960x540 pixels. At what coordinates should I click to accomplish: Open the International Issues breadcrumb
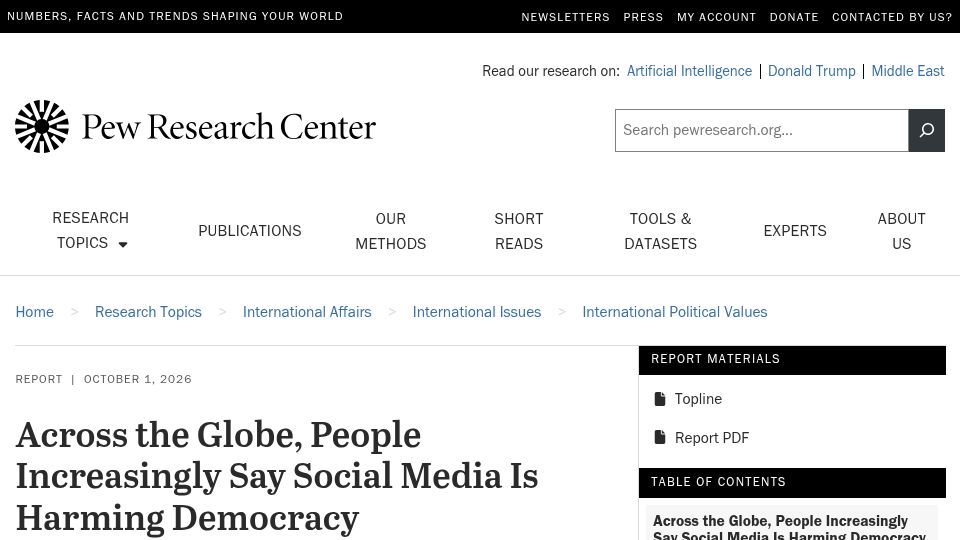(x=476, y=312)
